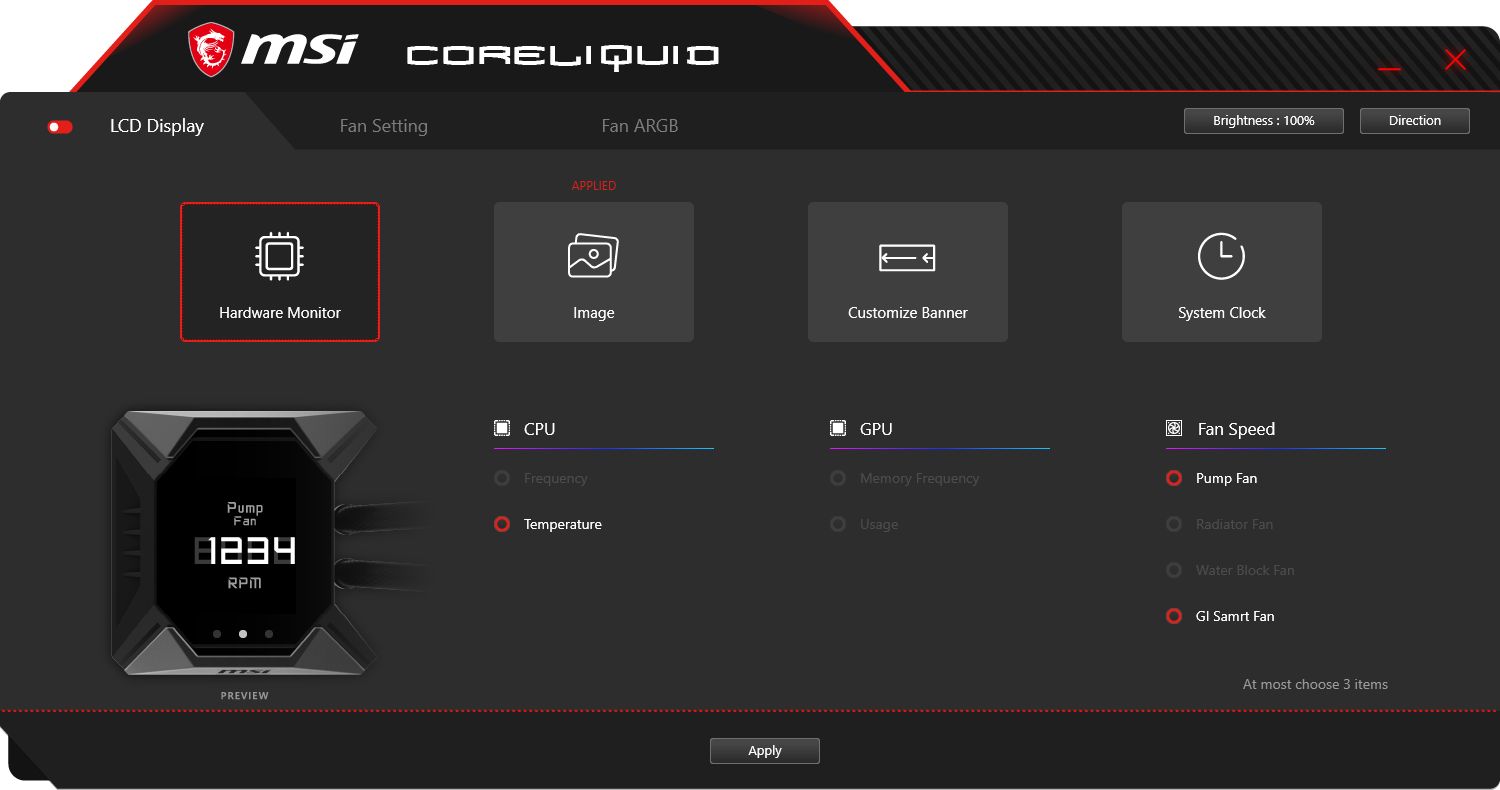The image size is (1500, 790).
Task: Open the Fan ARGB tab
Action: tap(640, 126)
